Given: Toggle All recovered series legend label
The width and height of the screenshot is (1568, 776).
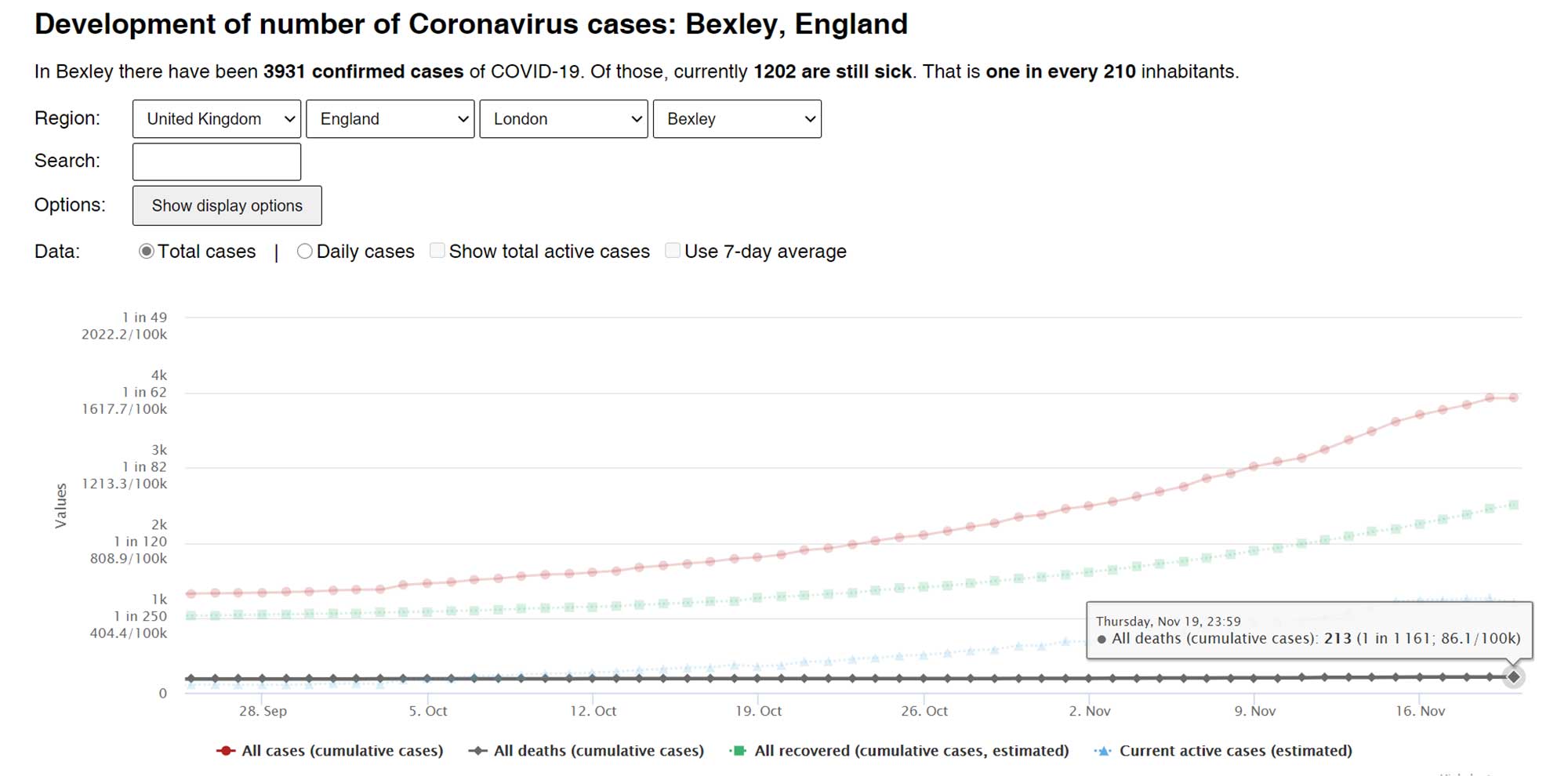Looking at the screenshot, I should pyautogui.click(x=911, y=751).
